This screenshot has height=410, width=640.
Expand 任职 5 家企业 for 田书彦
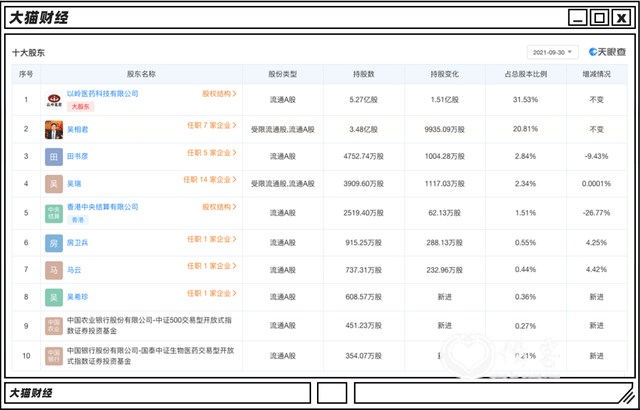212,153
